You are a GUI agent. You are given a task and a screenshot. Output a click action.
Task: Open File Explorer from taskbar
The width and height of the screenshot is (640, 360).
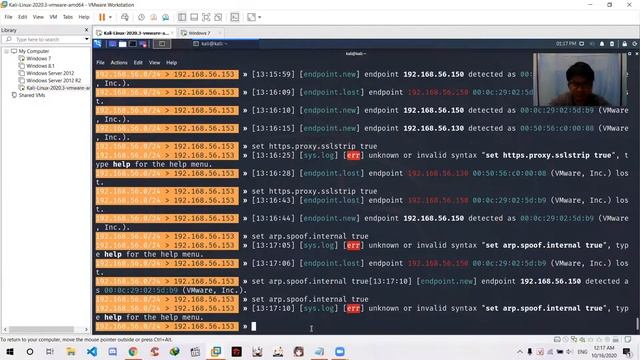71,351
